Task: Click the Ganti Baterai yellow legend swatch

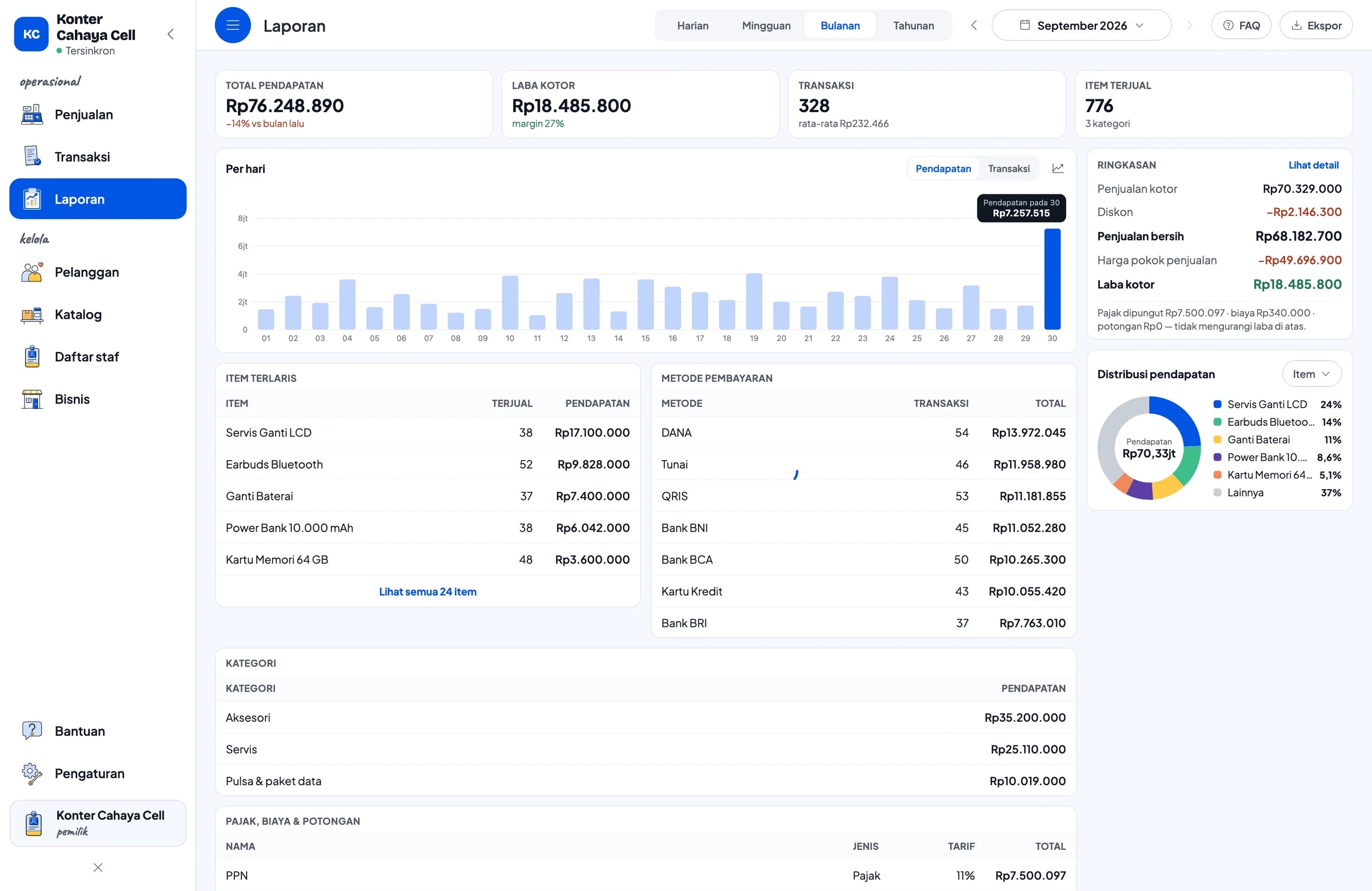Action: (1218, 439)
